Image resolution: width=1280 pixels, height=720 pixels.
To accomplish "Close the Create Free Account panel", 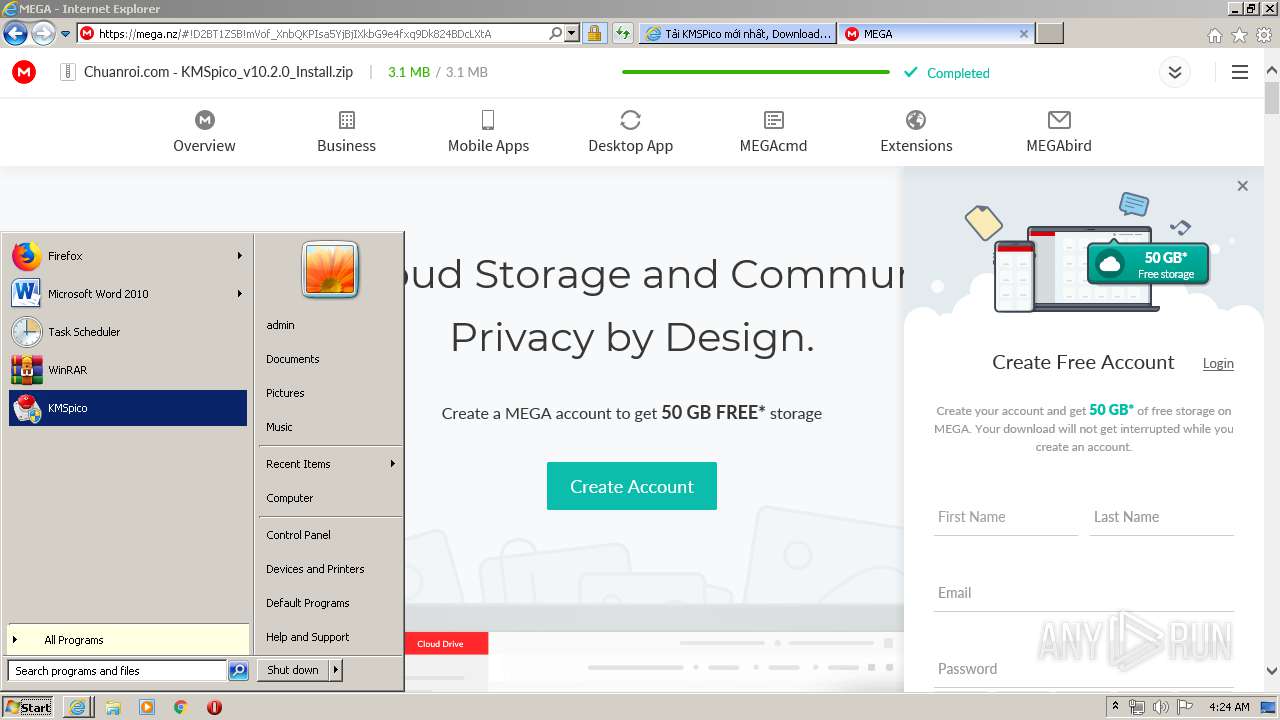I will pyautogui.click(x=1242, y=186).
